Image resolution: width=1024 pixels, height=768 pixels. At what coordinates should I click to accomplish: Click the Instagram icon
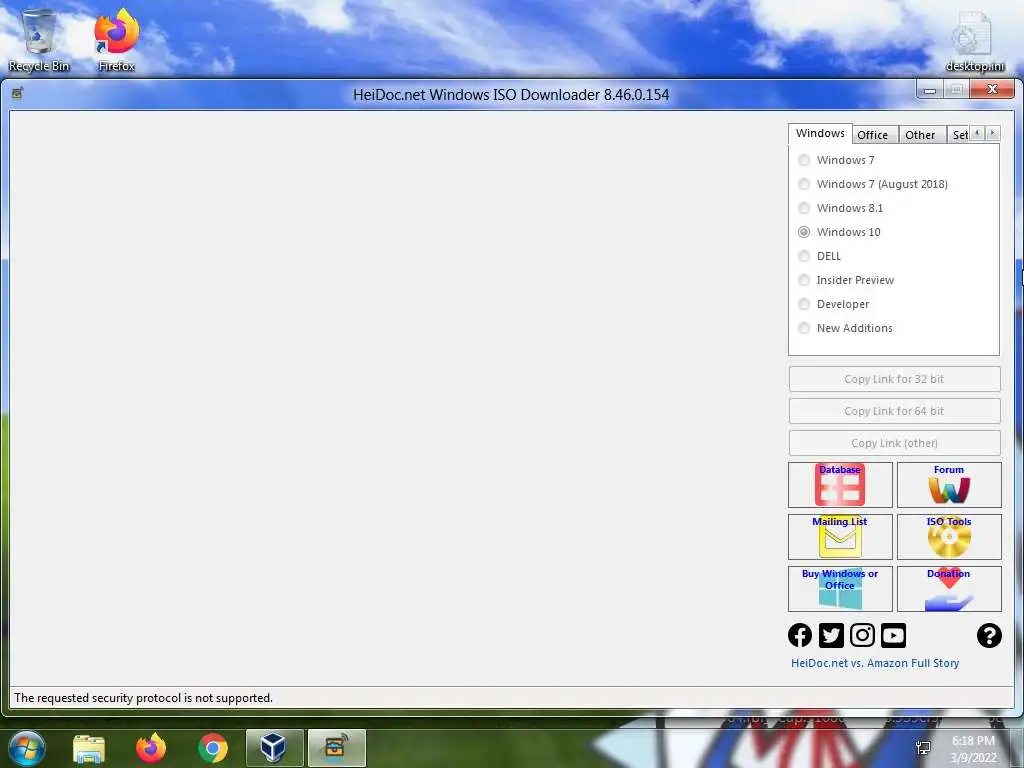[863, 635]
